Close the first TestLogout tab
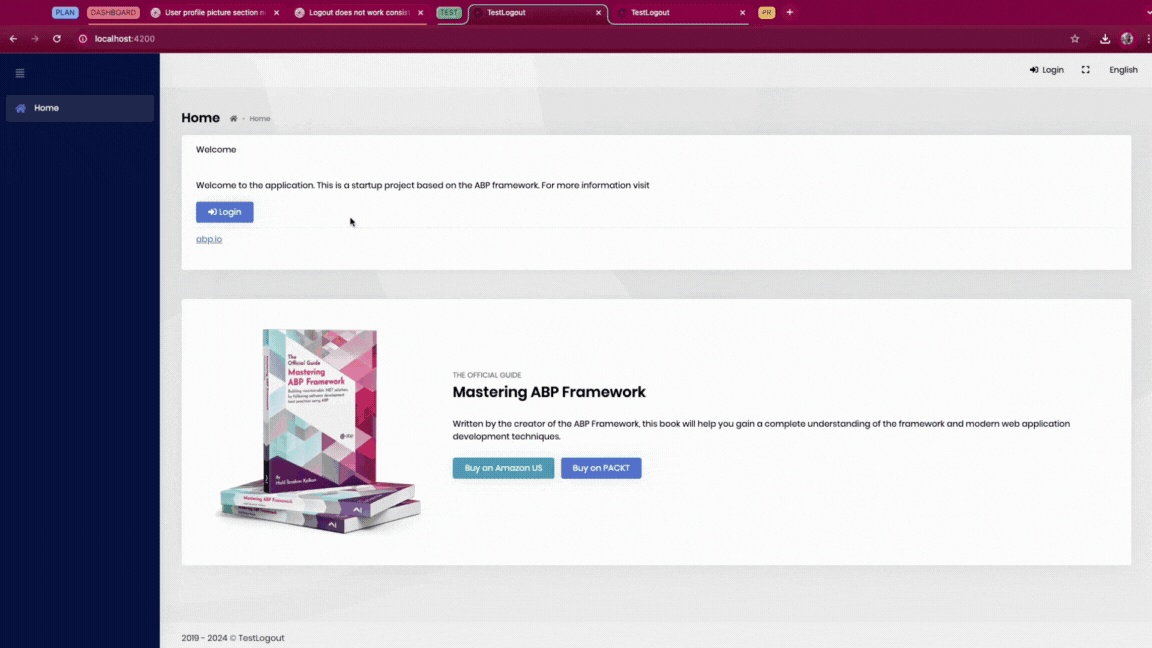Image resolution: width=1152 pixels, height=648 pixels. (x=598, y=12)
